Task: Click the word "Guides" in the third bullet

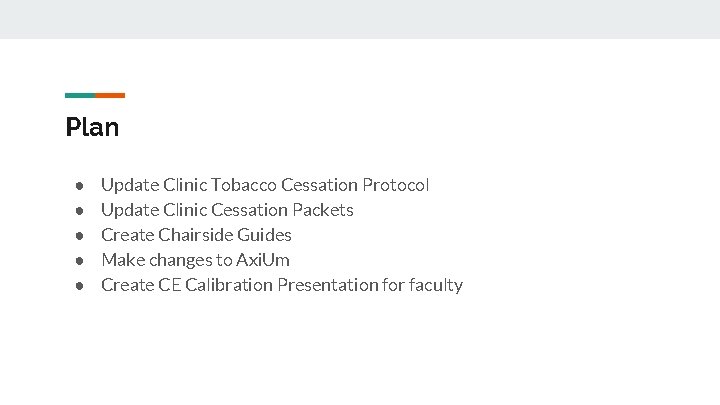Action: 265,235
